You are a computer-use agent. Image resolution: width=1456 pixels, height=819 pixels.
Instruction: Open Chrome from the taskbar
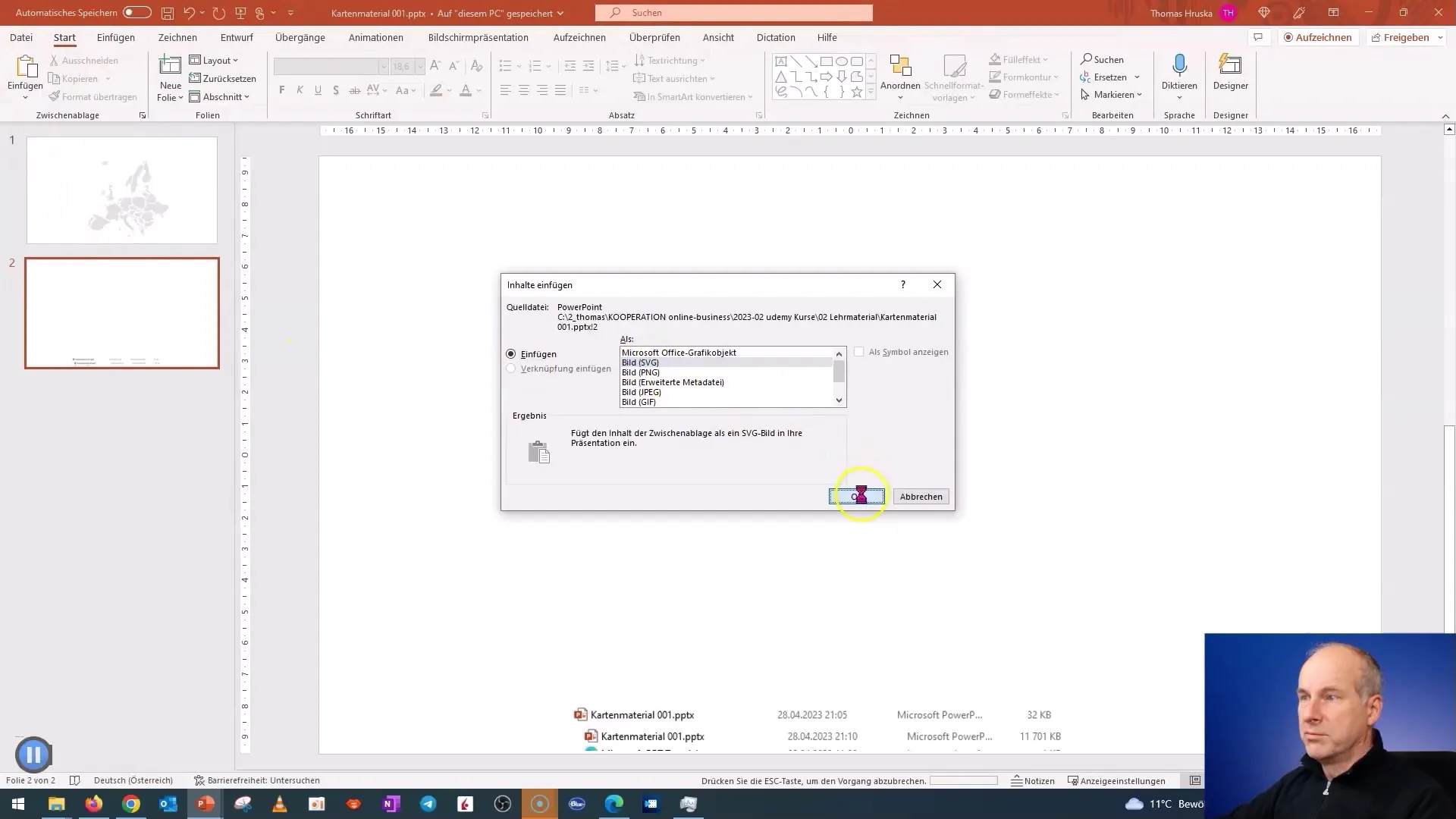click(131, 804)
